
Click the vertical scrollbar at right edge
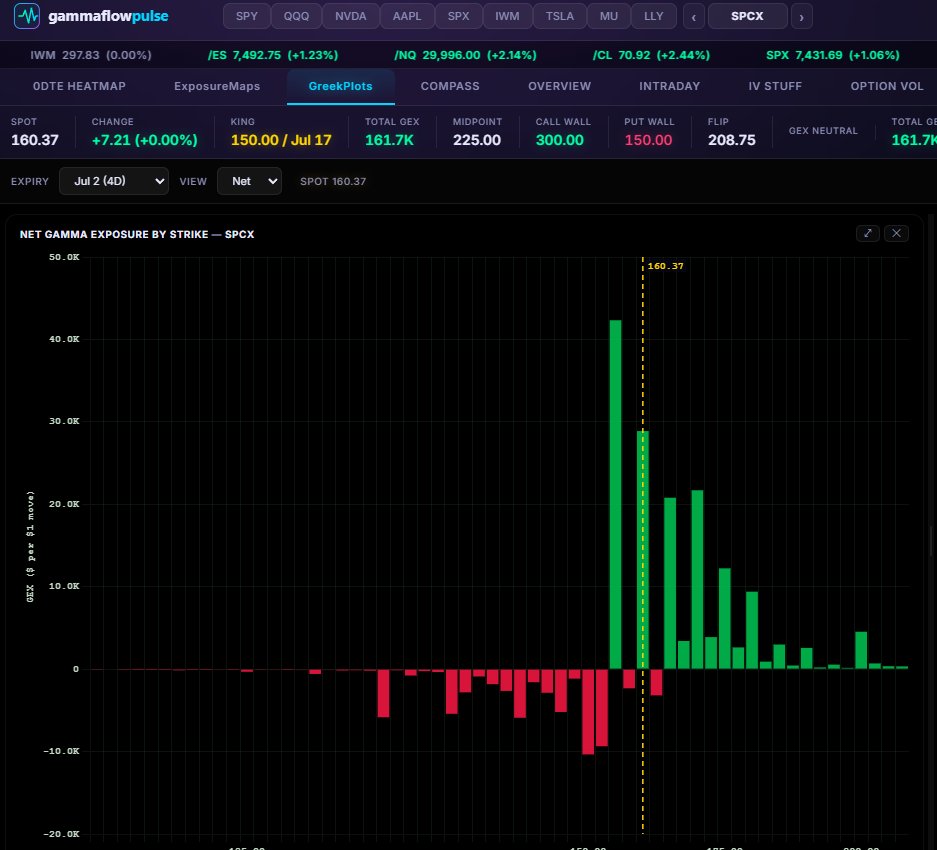coord(931,541)
